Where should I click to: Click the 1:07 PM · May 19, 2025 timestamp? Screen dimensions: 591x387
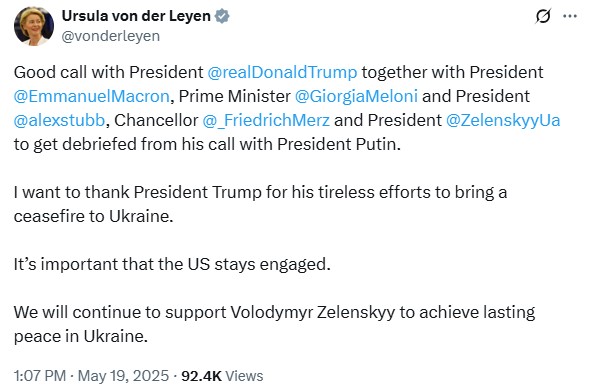point(91,376)
